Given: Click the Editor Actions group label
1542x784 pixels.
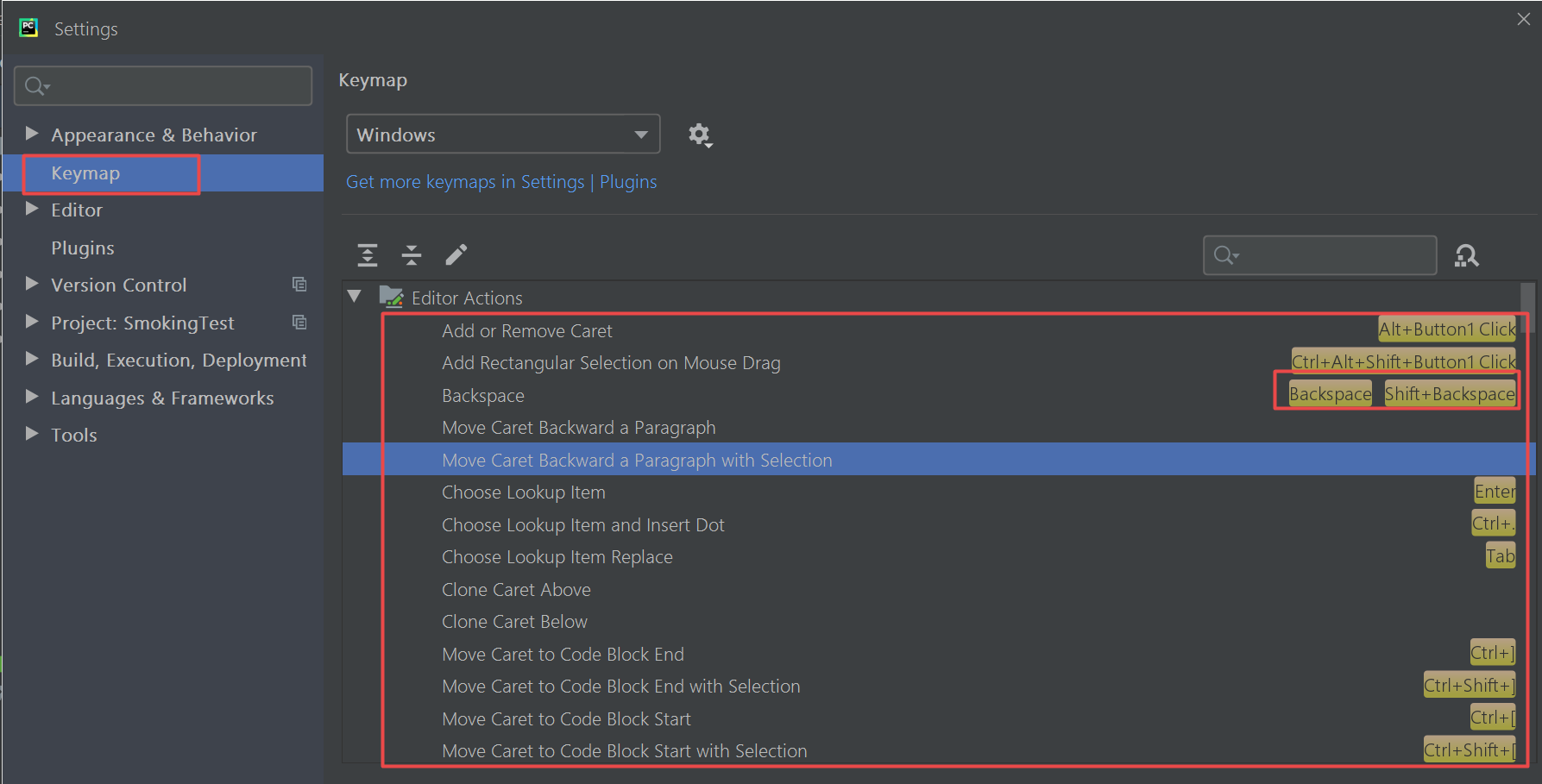Looking at the screenshot, I should (x=467, y=298).
